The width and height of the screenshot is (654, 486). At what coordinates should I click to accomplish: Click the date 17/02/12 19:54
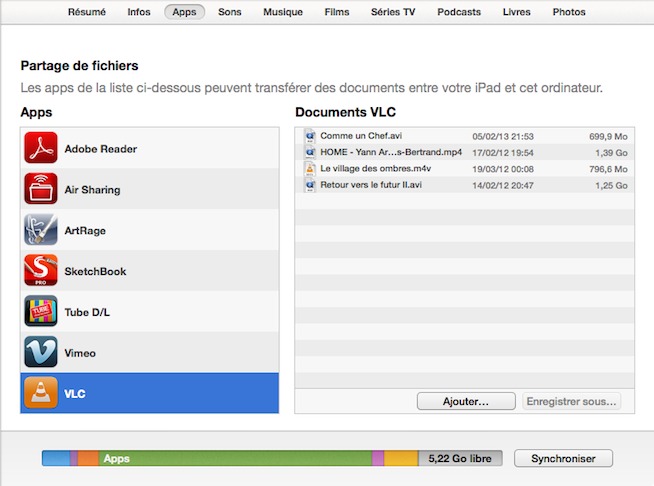pos(503,153)
